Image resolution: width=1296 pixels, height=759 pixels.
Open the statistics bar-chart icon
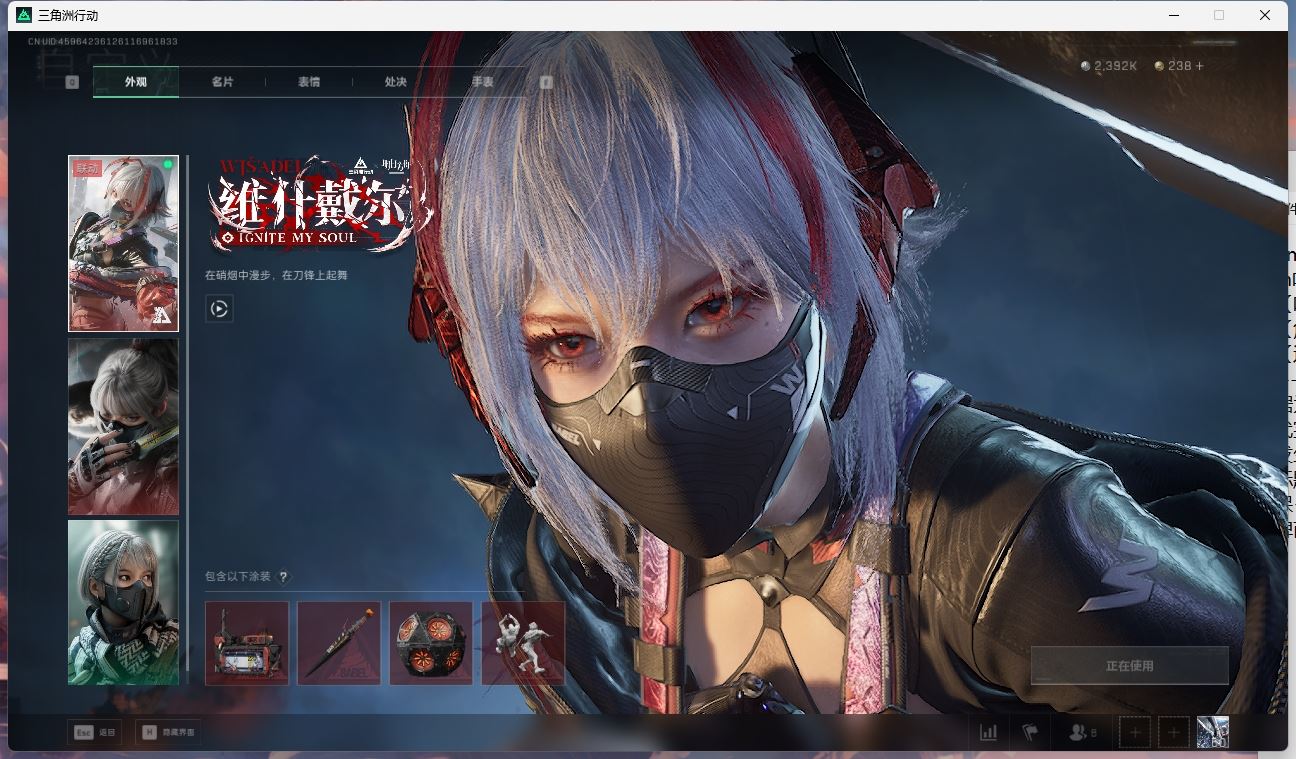pos(988,733)
